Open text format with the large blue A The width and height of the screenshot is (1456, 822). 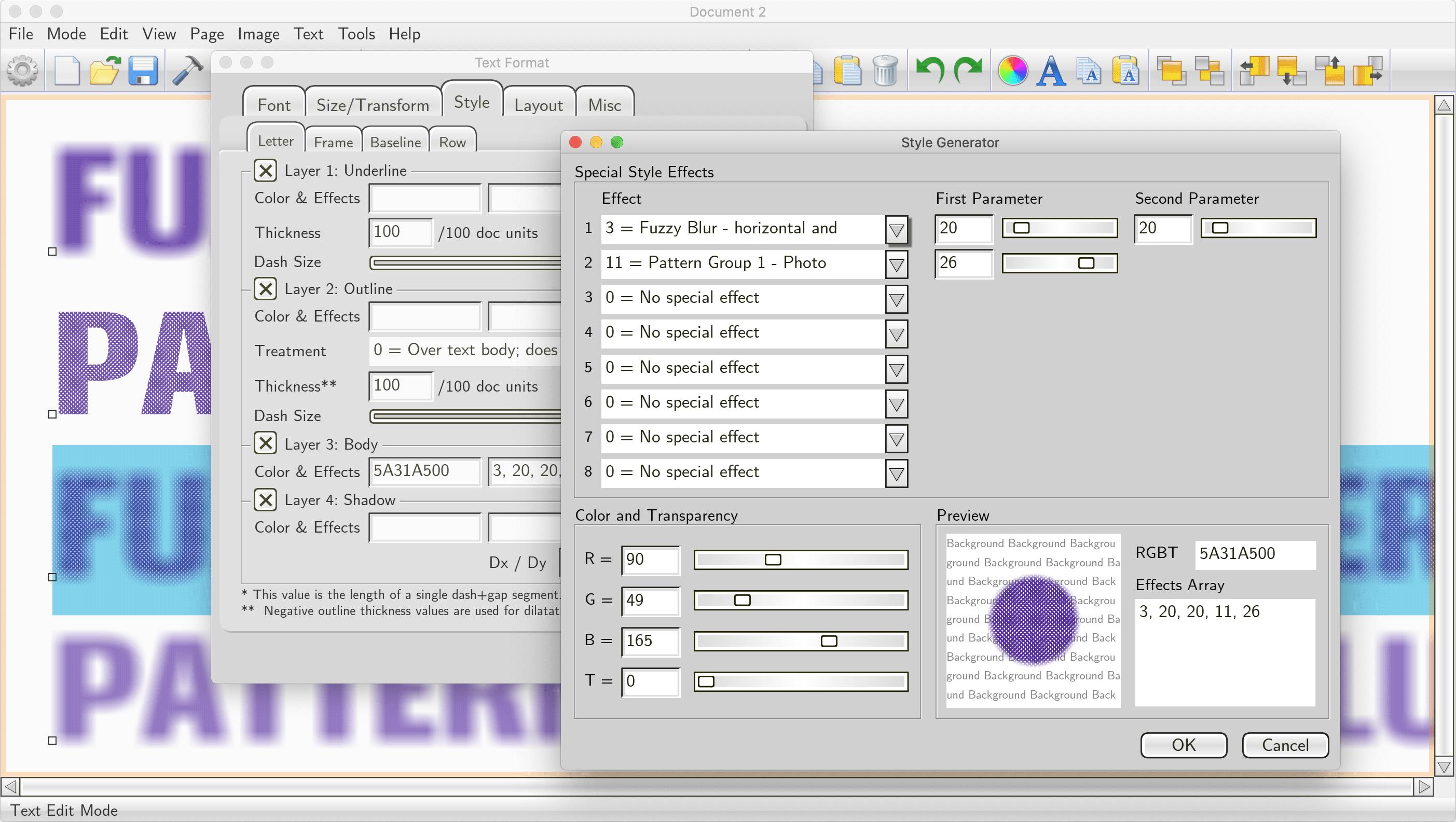click(x=1051, y=71)
